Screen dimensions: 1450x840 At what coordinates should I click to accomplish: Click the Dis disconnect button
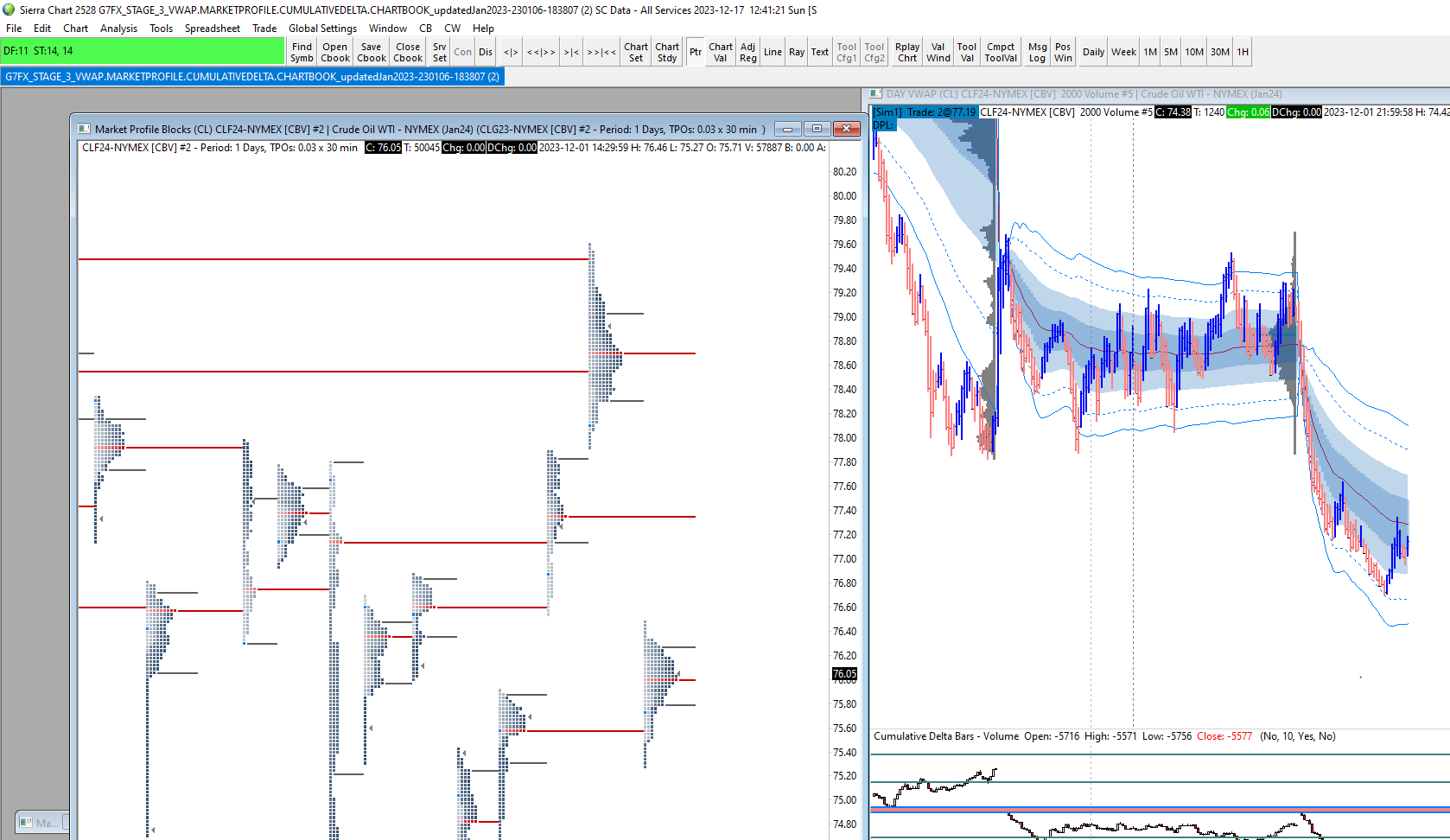[x=486, y=53]
